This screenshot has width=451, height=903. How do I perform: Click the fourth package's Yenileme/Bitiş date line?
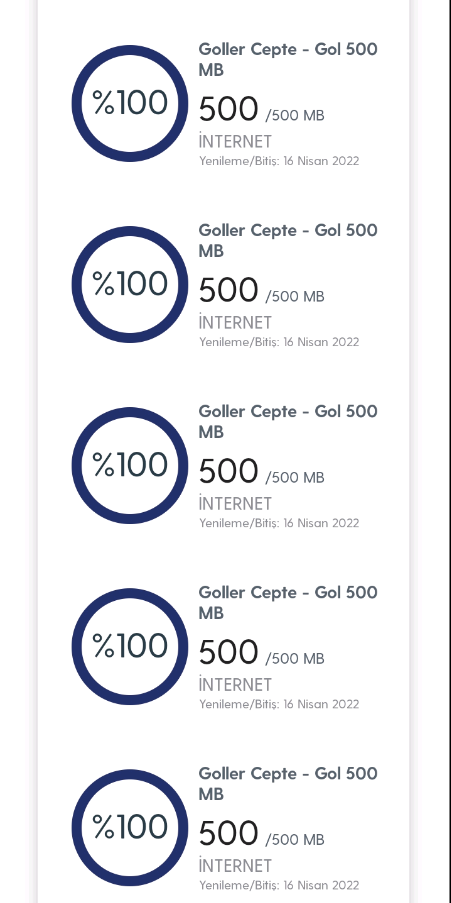click(x=279, y=704)
